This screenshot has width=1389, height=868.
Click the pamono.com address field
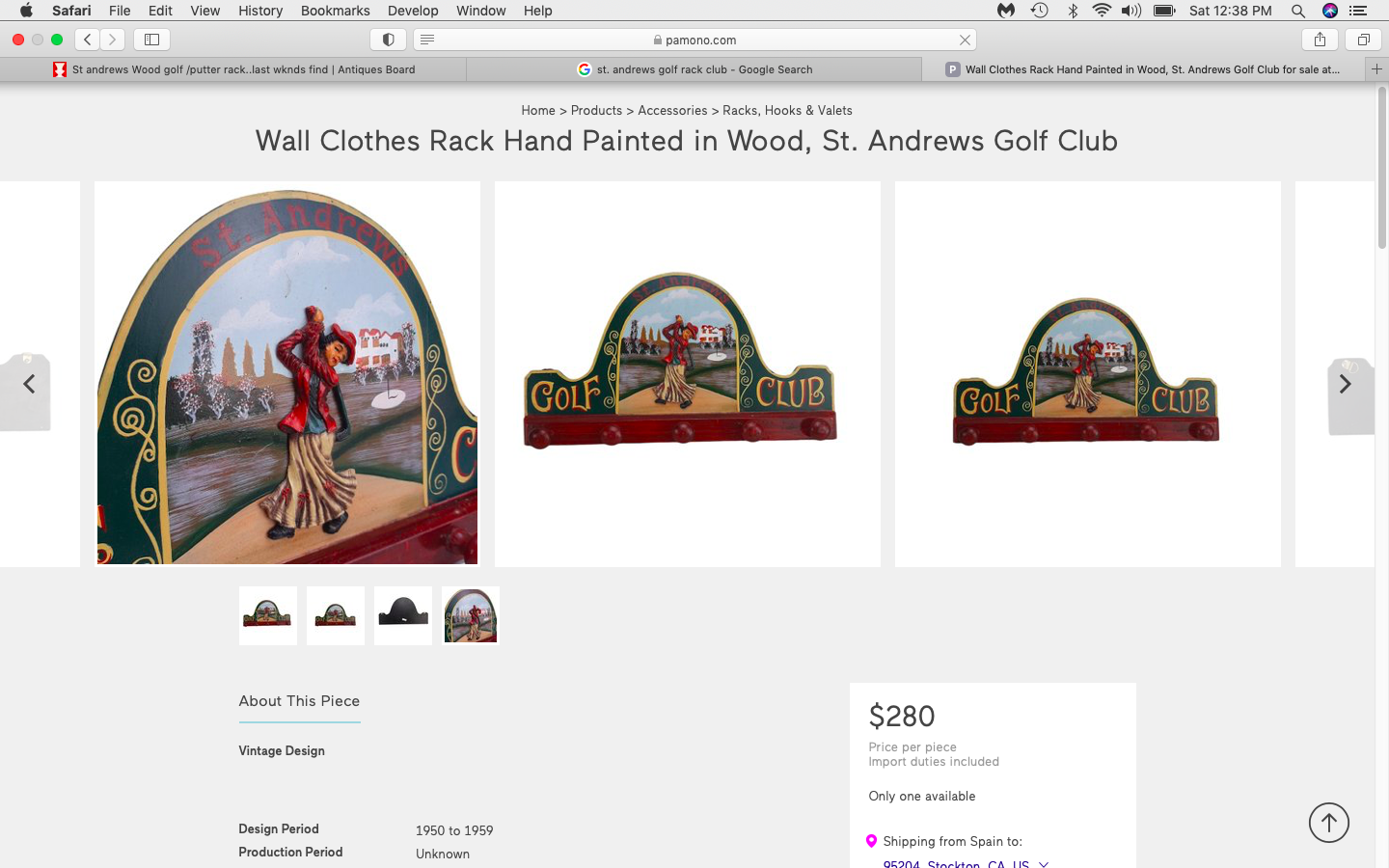[694, 40]
